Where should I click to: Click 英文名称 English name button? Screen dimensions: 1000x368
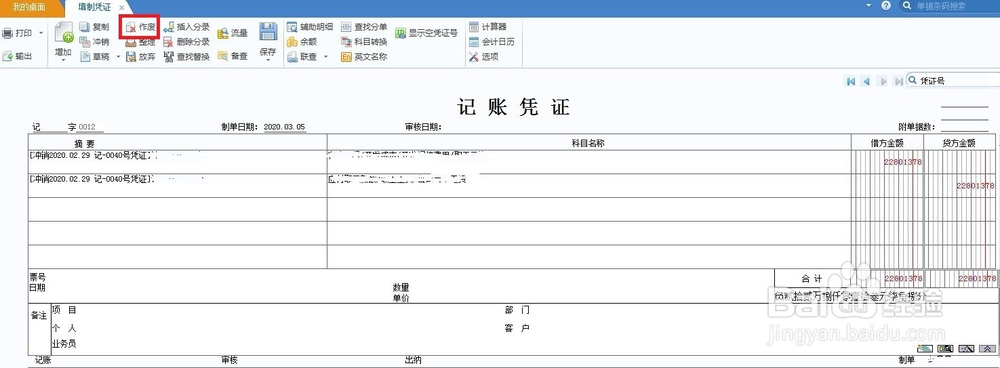tap(364, 57)
